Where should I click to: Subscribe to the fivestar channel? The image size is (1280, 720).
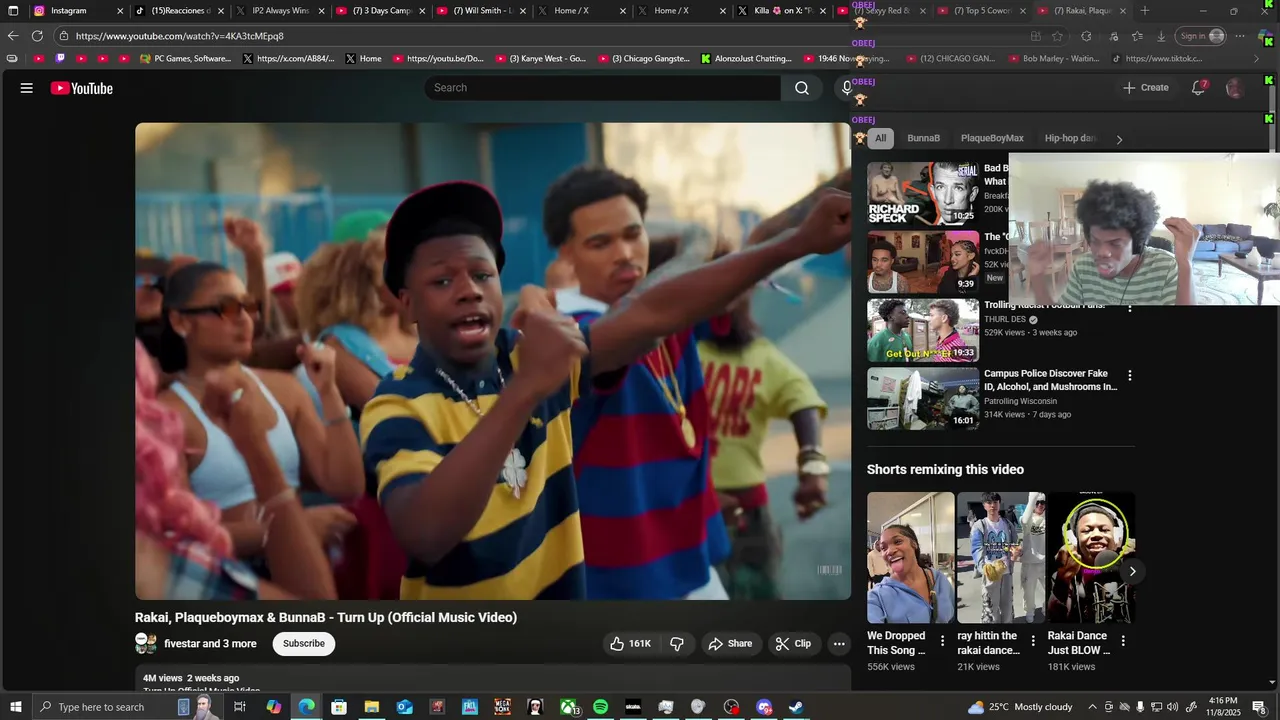click(x=303, y=644)
